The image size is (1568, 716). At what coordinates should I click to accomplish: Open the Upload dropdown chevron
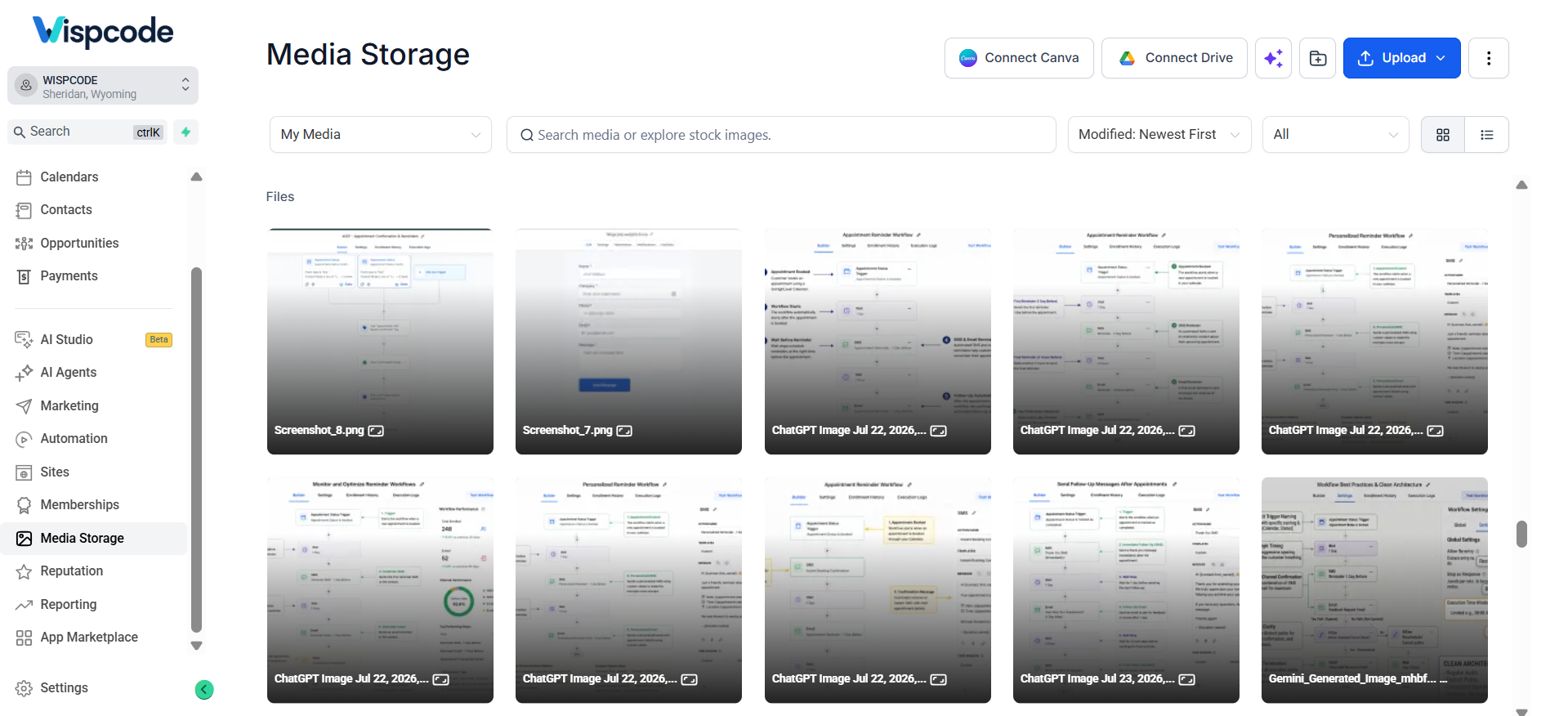(x=1441, y=58)
